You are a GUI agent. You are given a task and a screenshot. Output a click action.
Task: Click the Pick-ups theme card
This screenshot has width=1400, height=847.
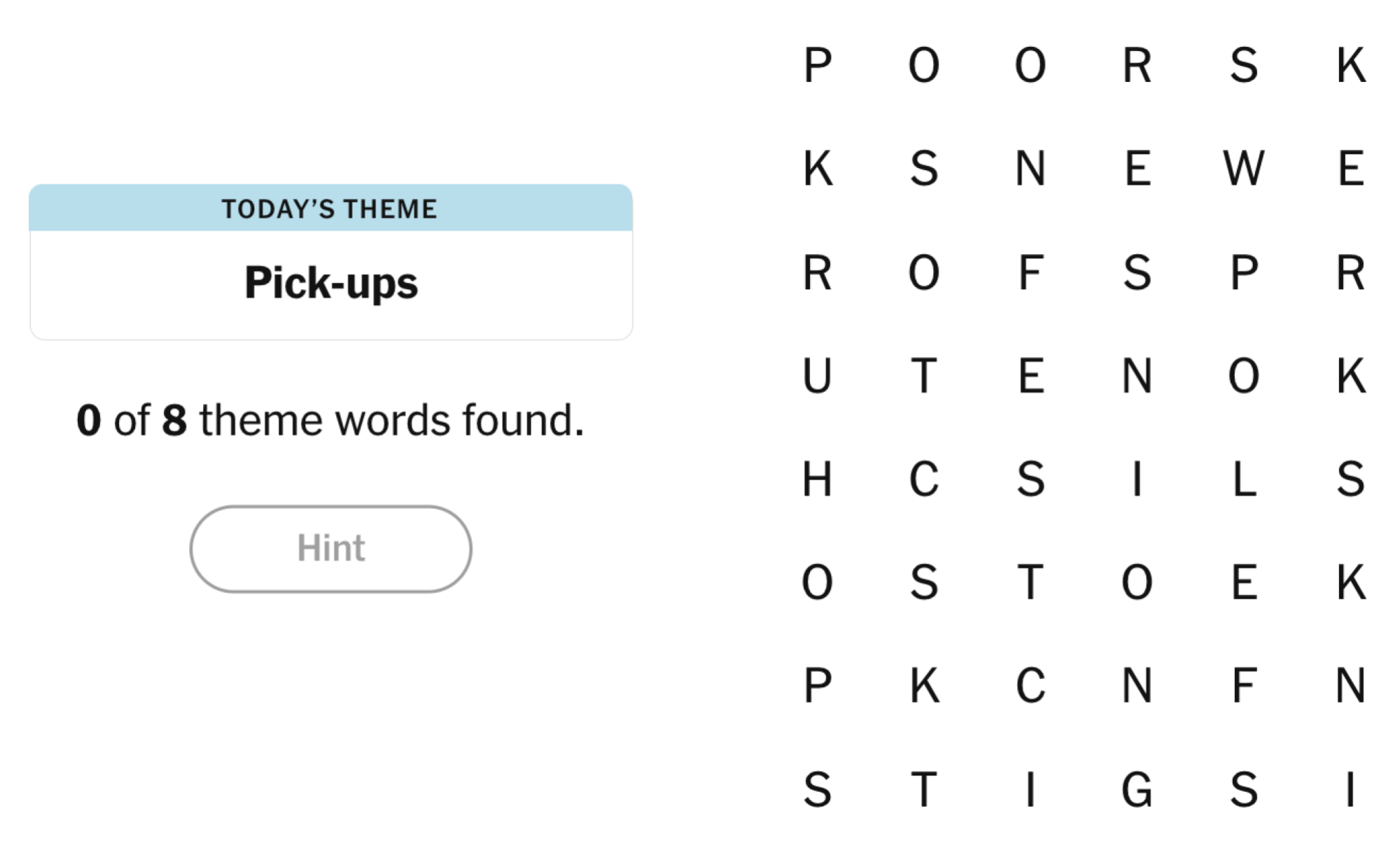331,262
